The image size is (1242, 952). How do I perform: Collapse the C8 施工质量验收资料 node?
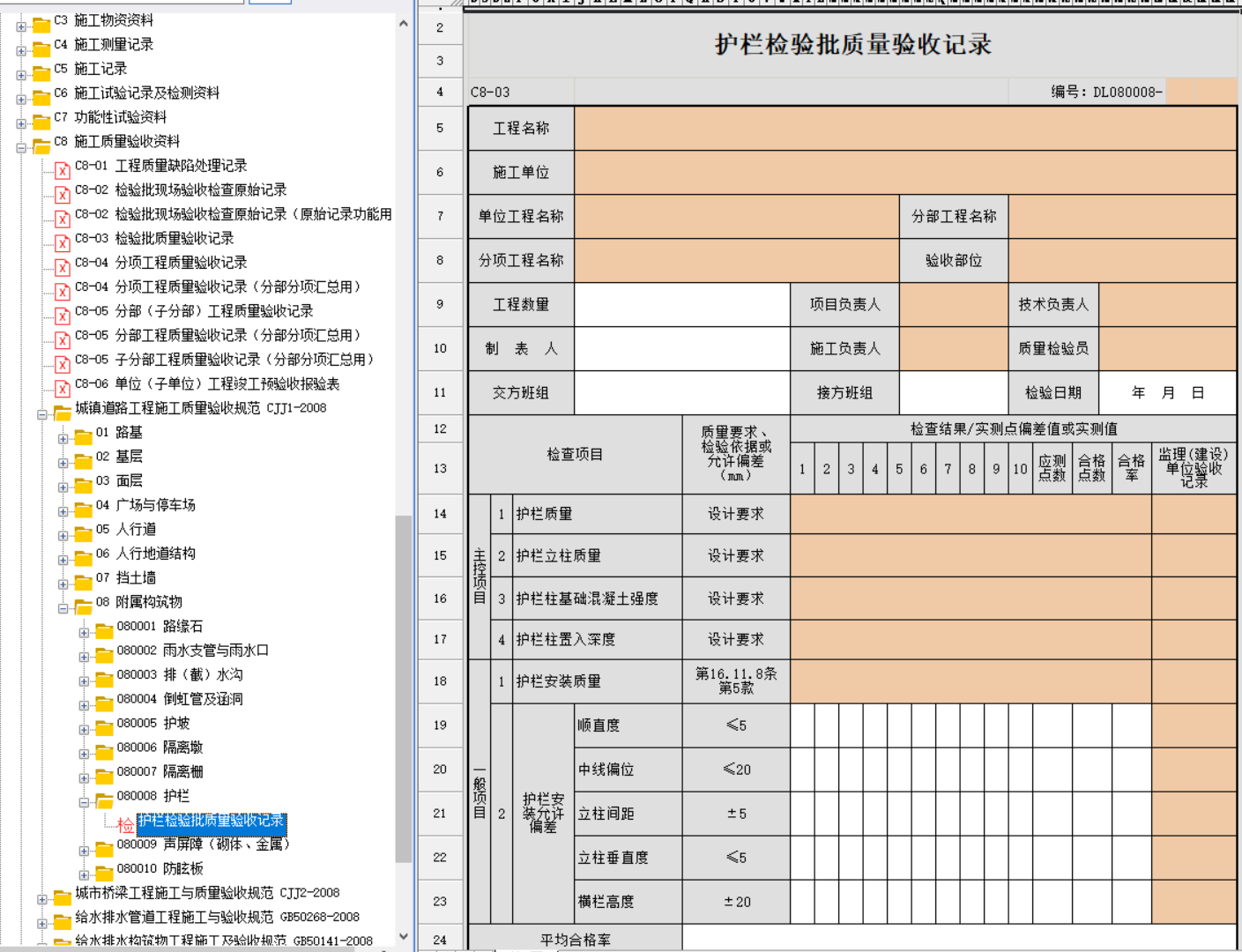[x=21, y=148]
